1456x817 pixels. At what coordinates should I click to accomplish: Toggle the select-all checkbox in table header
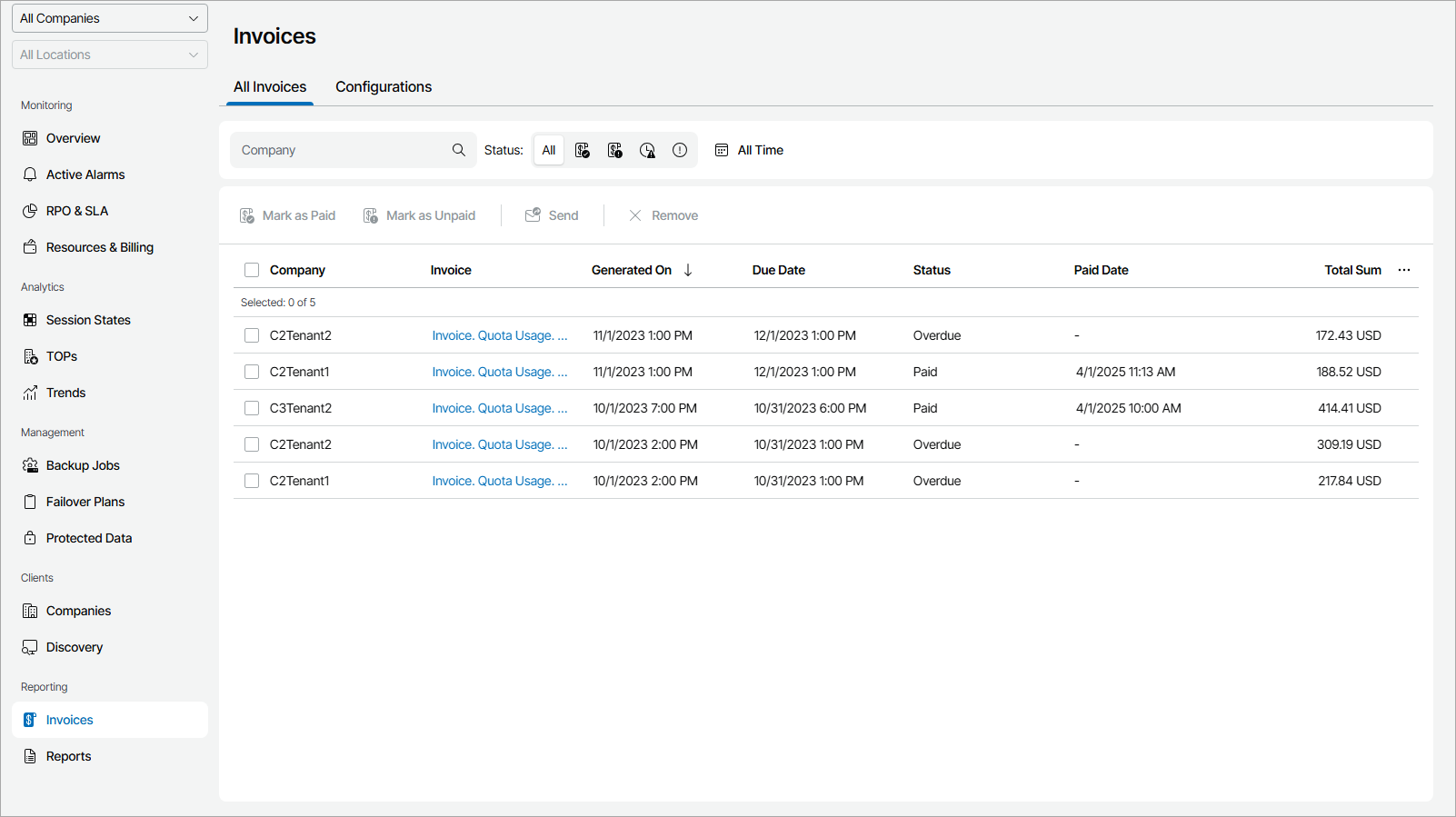[x=252, y=270]
